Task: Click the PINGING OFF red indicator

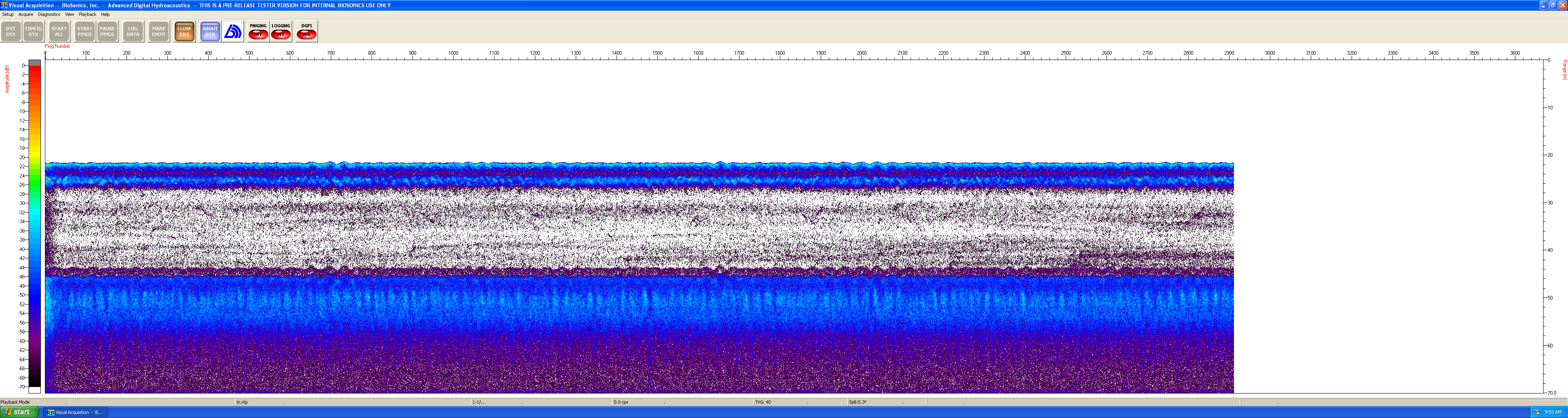Action: 258,34
